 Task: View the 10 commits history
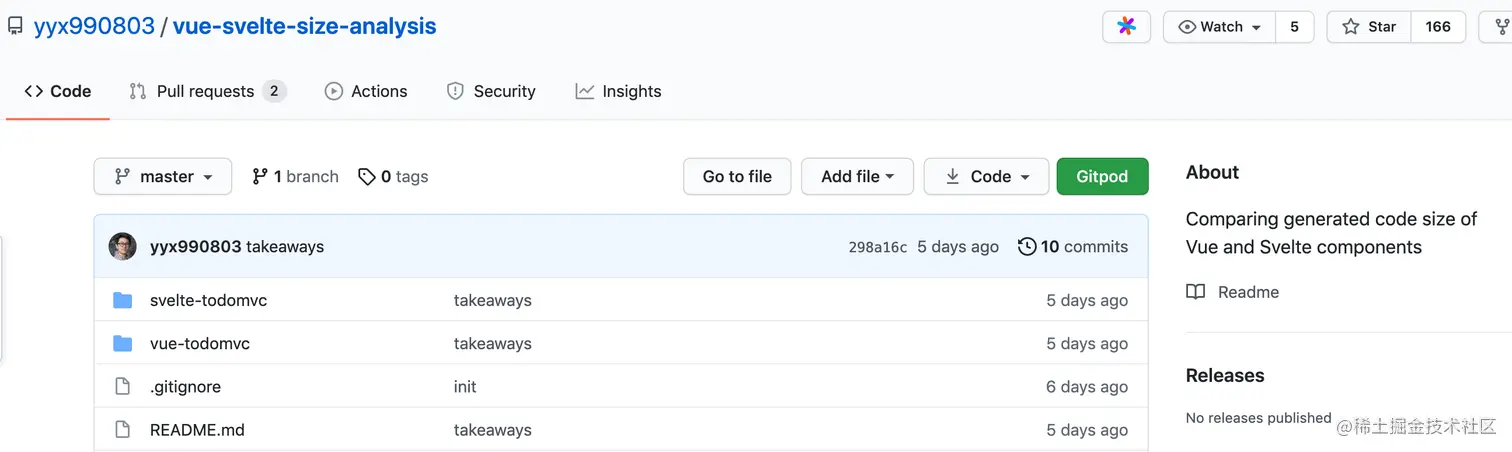click(x=1073, y=247)
